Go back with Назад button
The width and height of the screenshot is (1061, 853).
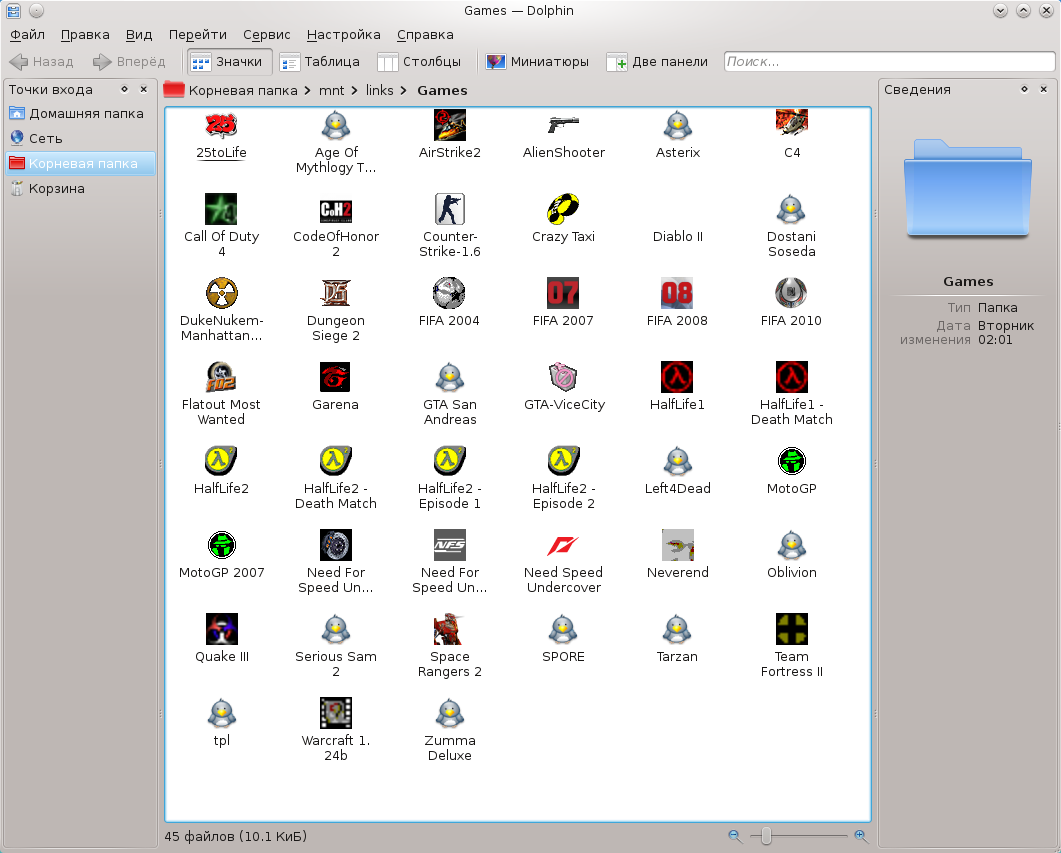point(41,62)
